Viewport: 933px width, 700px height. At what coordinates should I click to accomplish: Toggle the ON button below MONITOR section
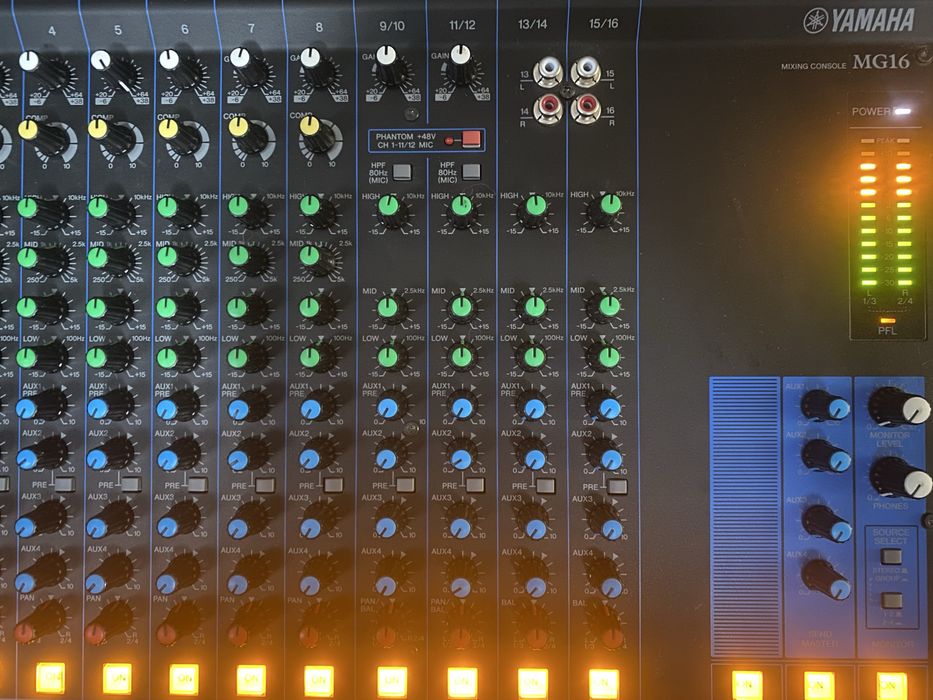tap(891, 686)
